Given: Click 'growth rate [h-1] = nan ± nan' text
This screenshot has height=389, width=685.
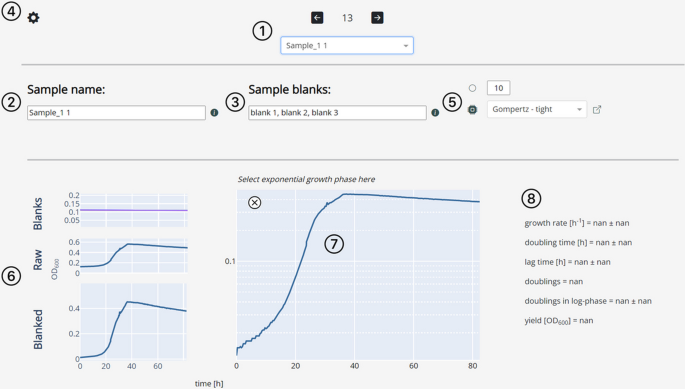Looking at the screenshot, I should tap(577, 222).
